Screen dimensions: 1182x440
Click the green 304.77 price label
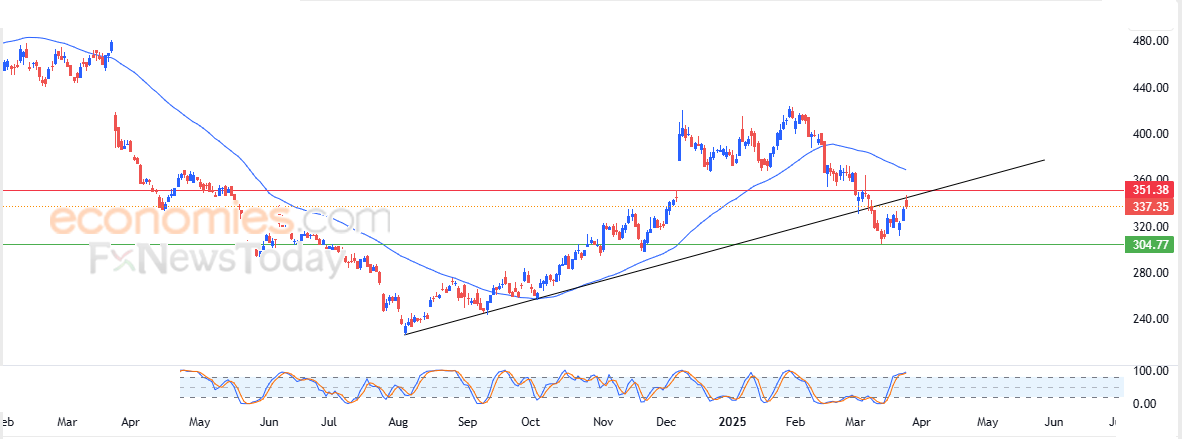click(1148, 244)
